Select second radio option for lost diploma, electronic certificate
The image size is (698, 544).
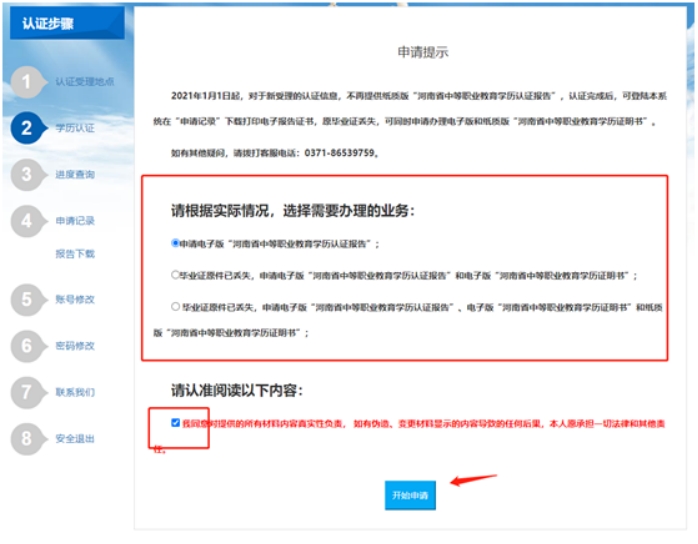point(175,274)
